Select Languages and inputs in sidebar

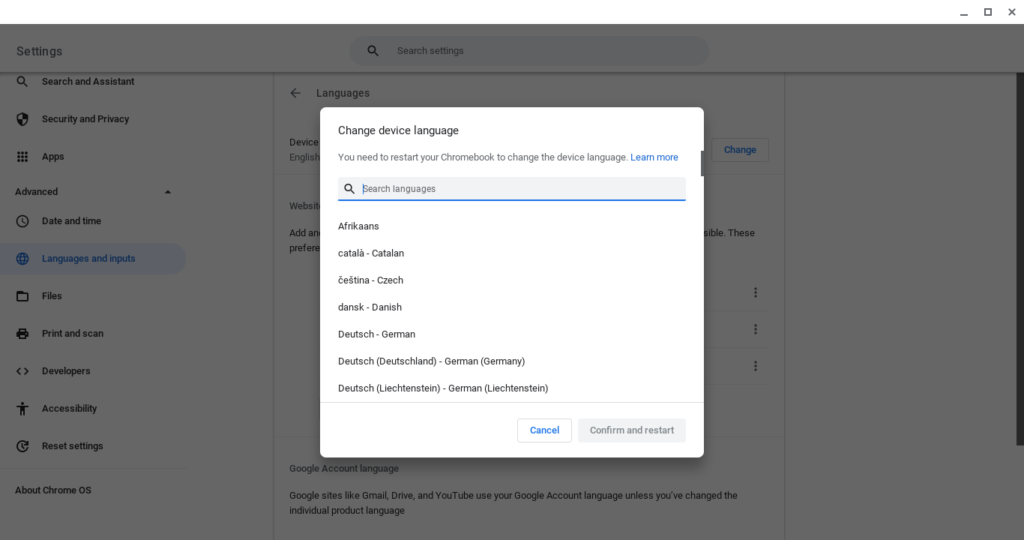[93, 259]
